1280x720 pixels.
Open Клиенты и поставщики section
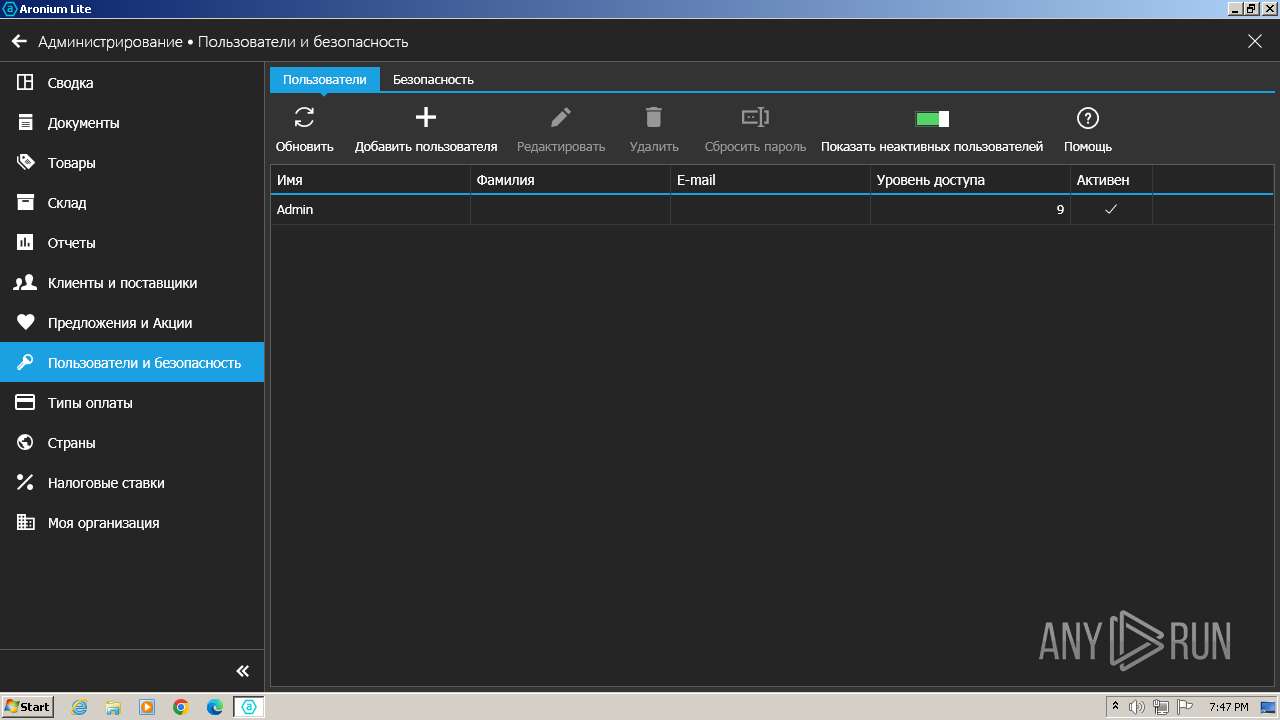(132, 283)
